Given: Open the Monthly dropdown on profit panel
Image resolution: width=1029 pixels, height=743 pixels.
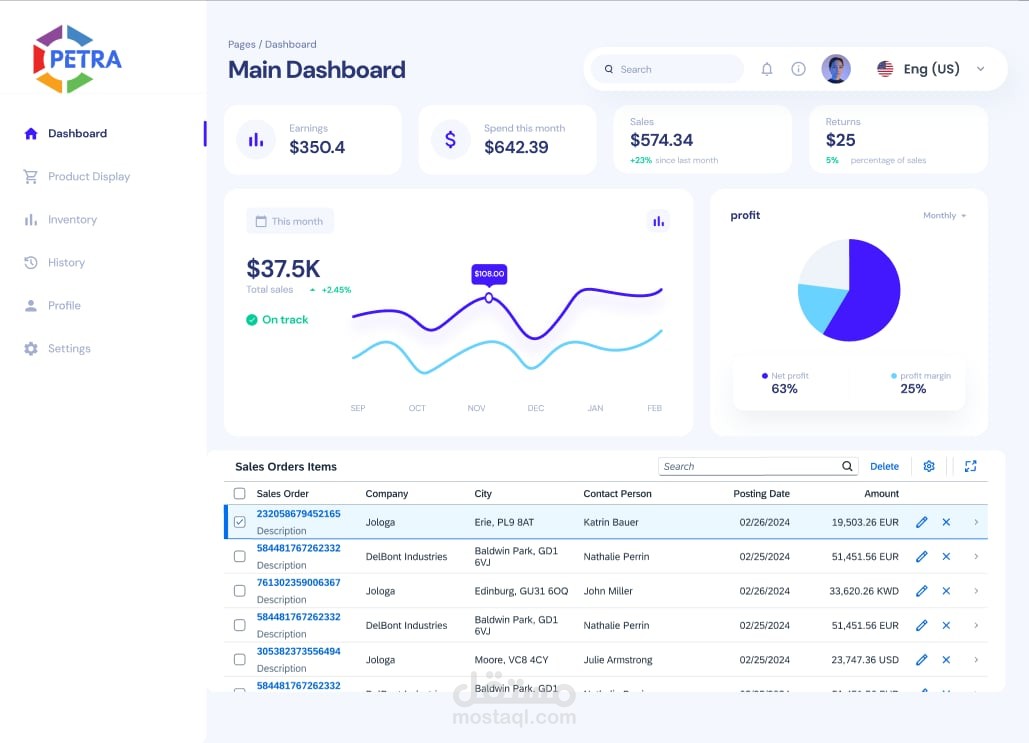Looking at the screenshot, I should point(943,215).
